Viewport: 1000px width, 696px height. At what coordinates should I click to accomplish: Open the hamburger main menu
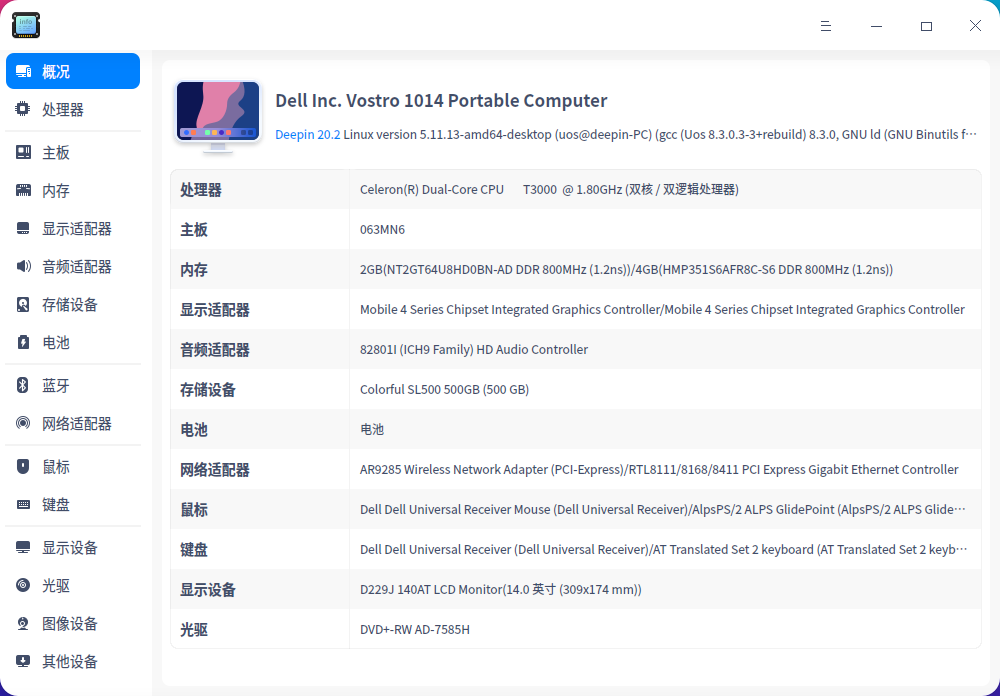pyautogui.click(x=826, y=26)
